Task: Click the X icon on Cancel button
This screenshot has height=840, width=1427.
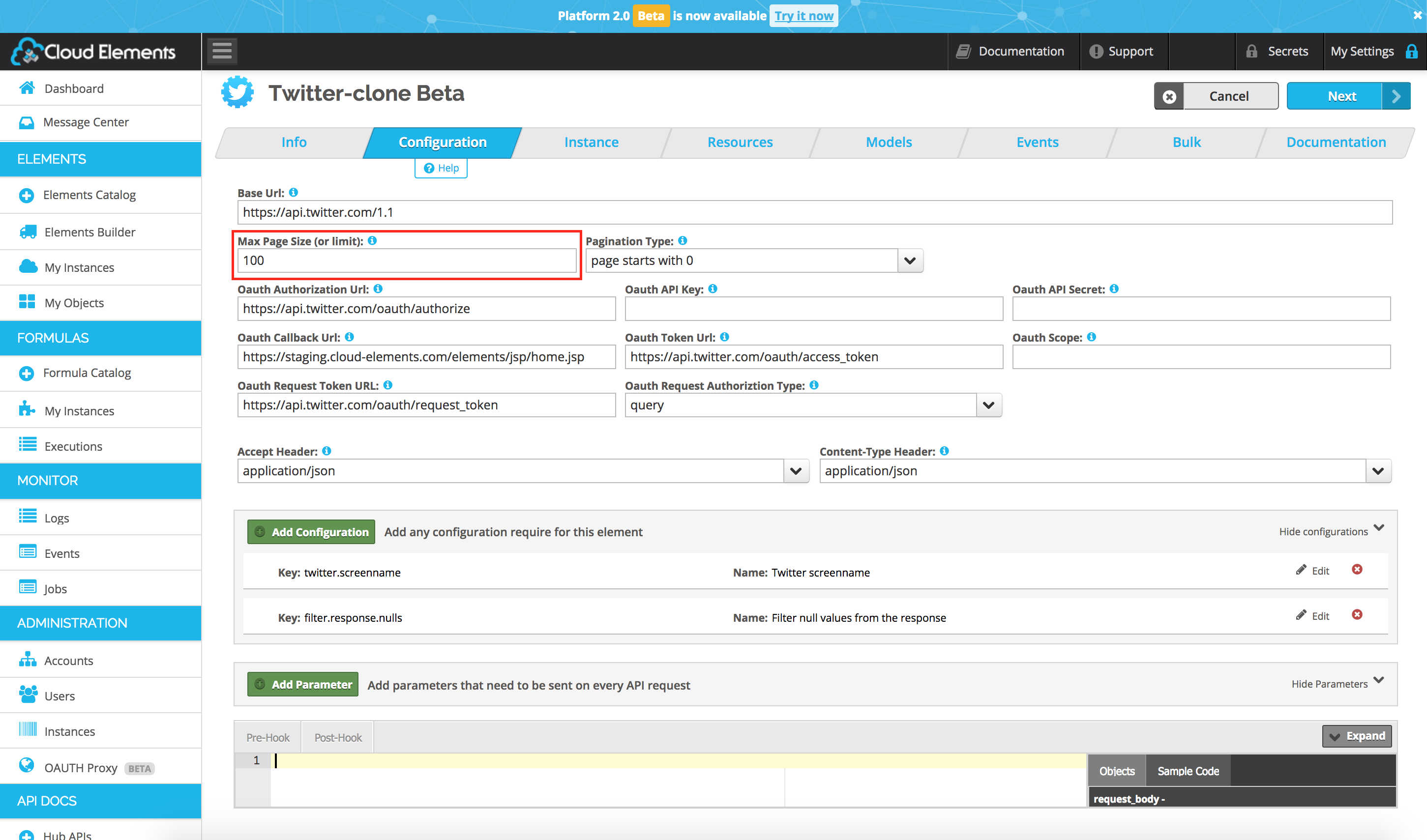Action: click(x=1169, y=96)
